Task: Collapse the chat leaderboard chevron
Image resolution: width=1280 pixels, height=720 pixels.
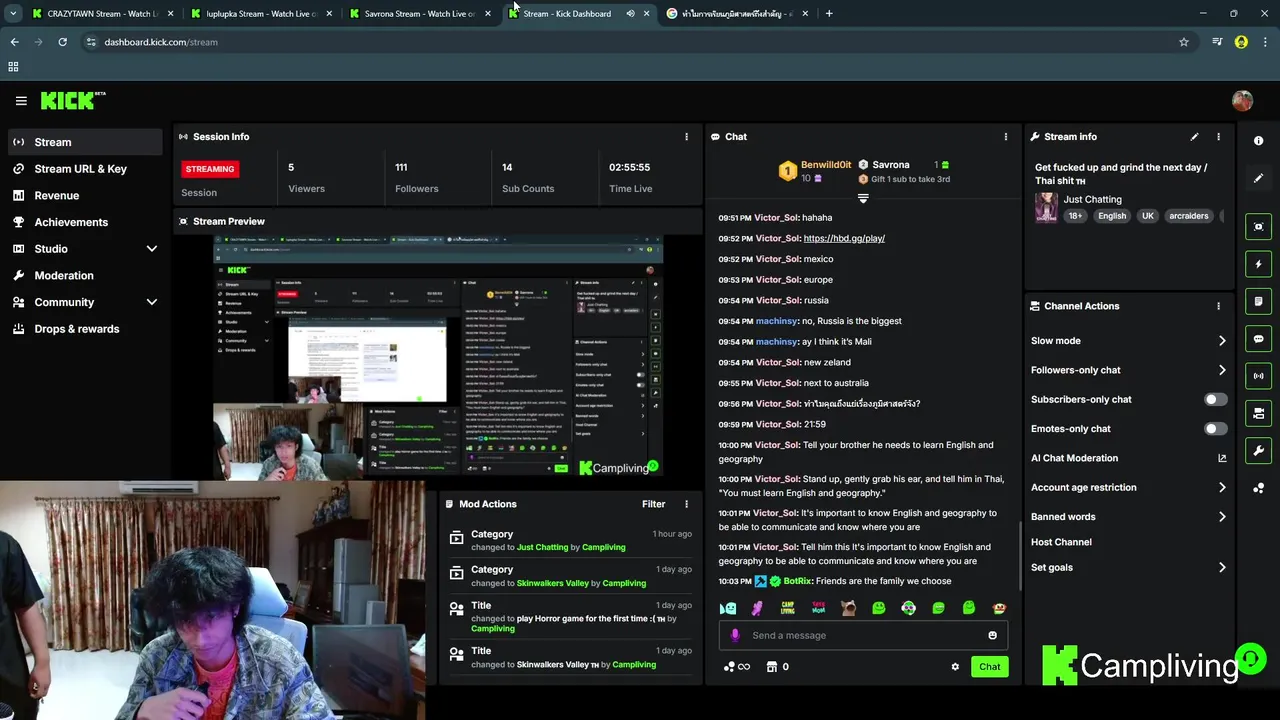Action: pyautogui.click(x=863, y=198)
